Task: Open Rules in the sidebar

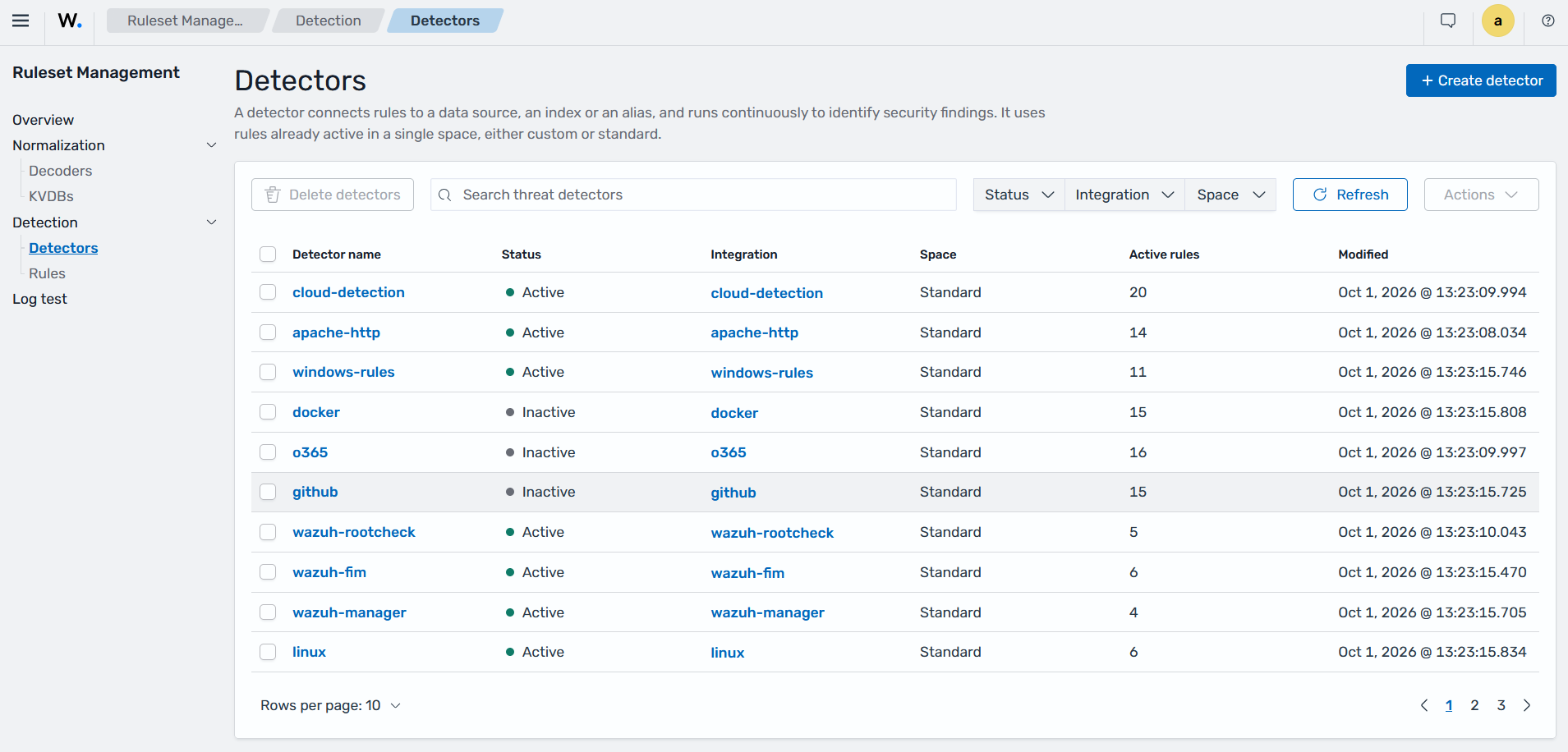Action: (47, 273)
